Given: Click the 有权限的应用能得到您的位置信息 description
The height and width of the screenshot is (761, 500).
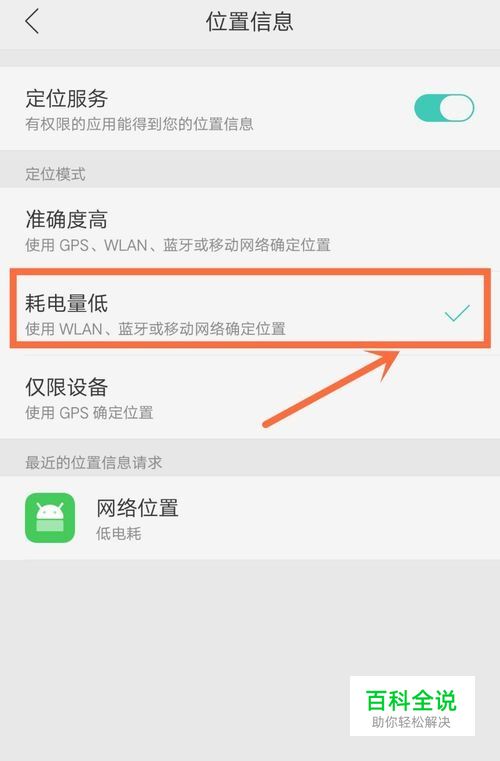Looking at the screenshot, I should coord(139,124).
